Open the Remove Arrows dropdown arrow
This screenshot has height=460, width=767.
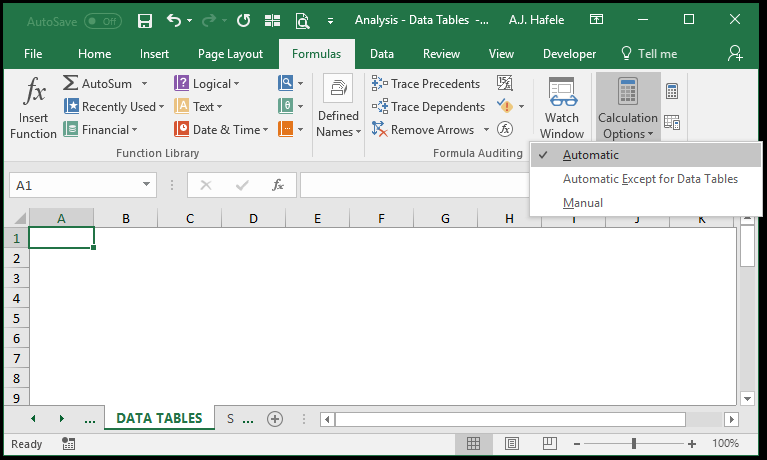[486, 130]
